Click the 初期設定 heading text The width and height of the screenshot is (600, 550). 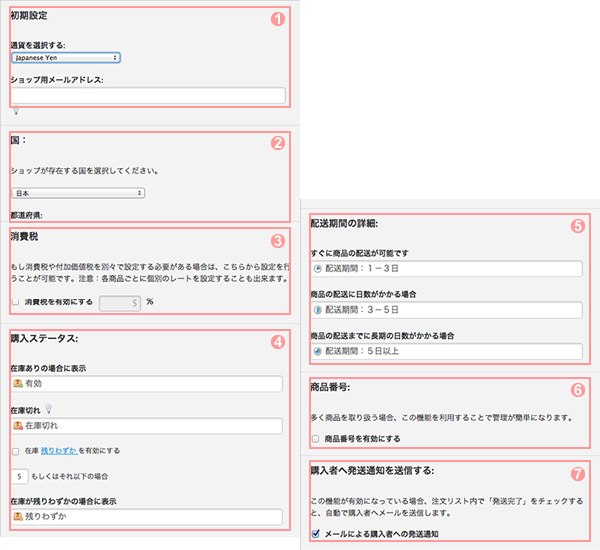29,15
